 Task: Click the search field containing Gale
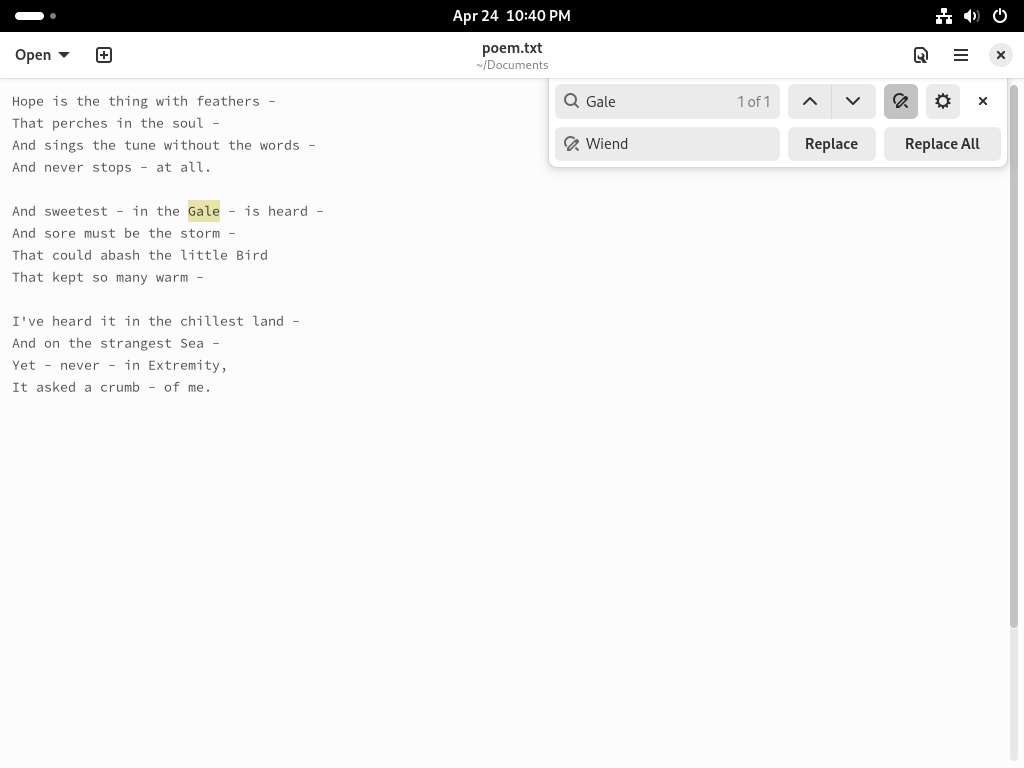click(667, 101)
